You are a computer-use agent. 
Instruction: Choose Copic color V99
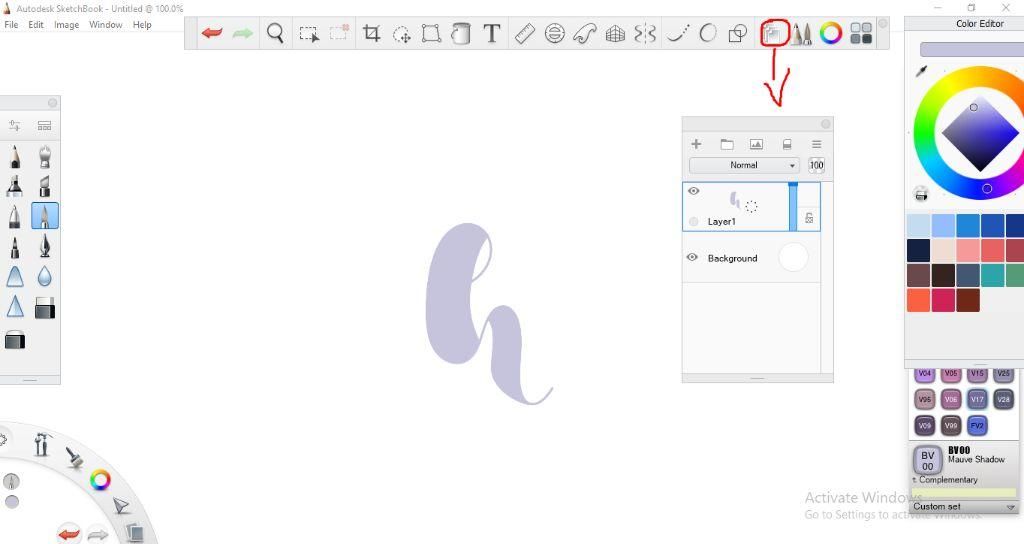(951, 426)
